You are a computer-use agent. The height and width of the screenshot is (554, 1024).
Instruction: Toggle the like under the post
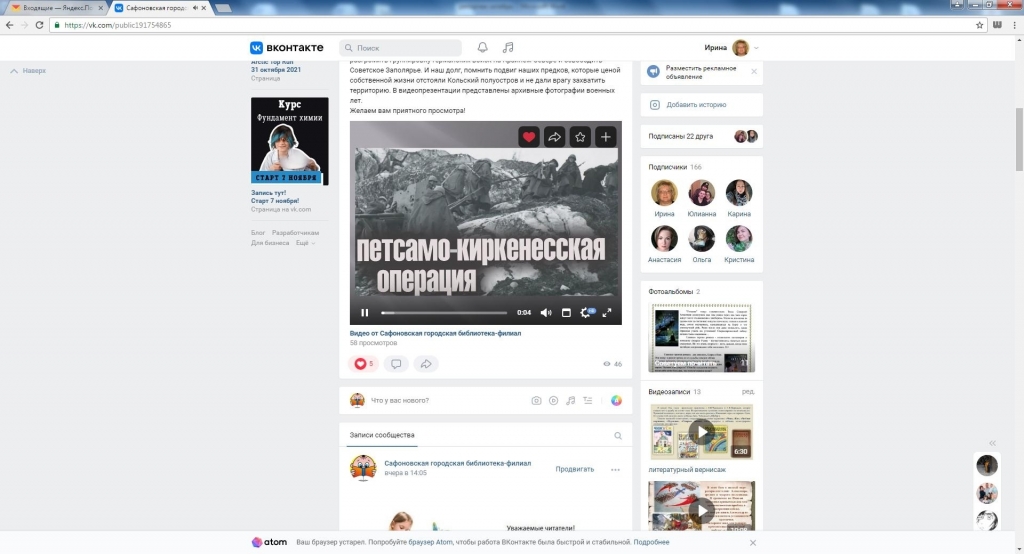click(x=364, y=364)
